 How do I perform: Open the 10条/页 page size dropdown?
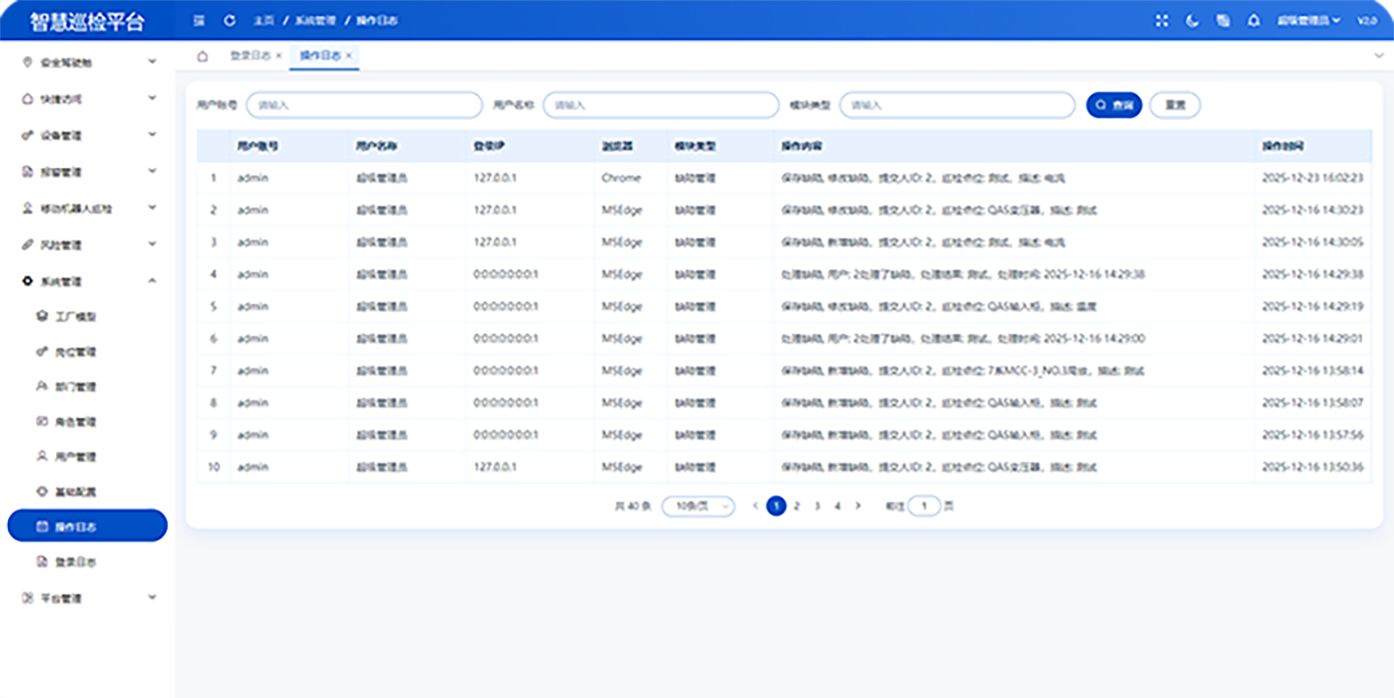[698, 506]
